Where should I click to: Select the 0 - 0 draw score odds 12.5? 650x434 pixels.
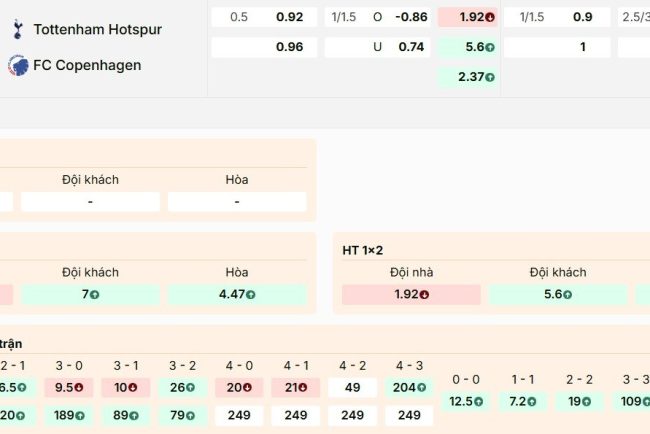(466, 401)
